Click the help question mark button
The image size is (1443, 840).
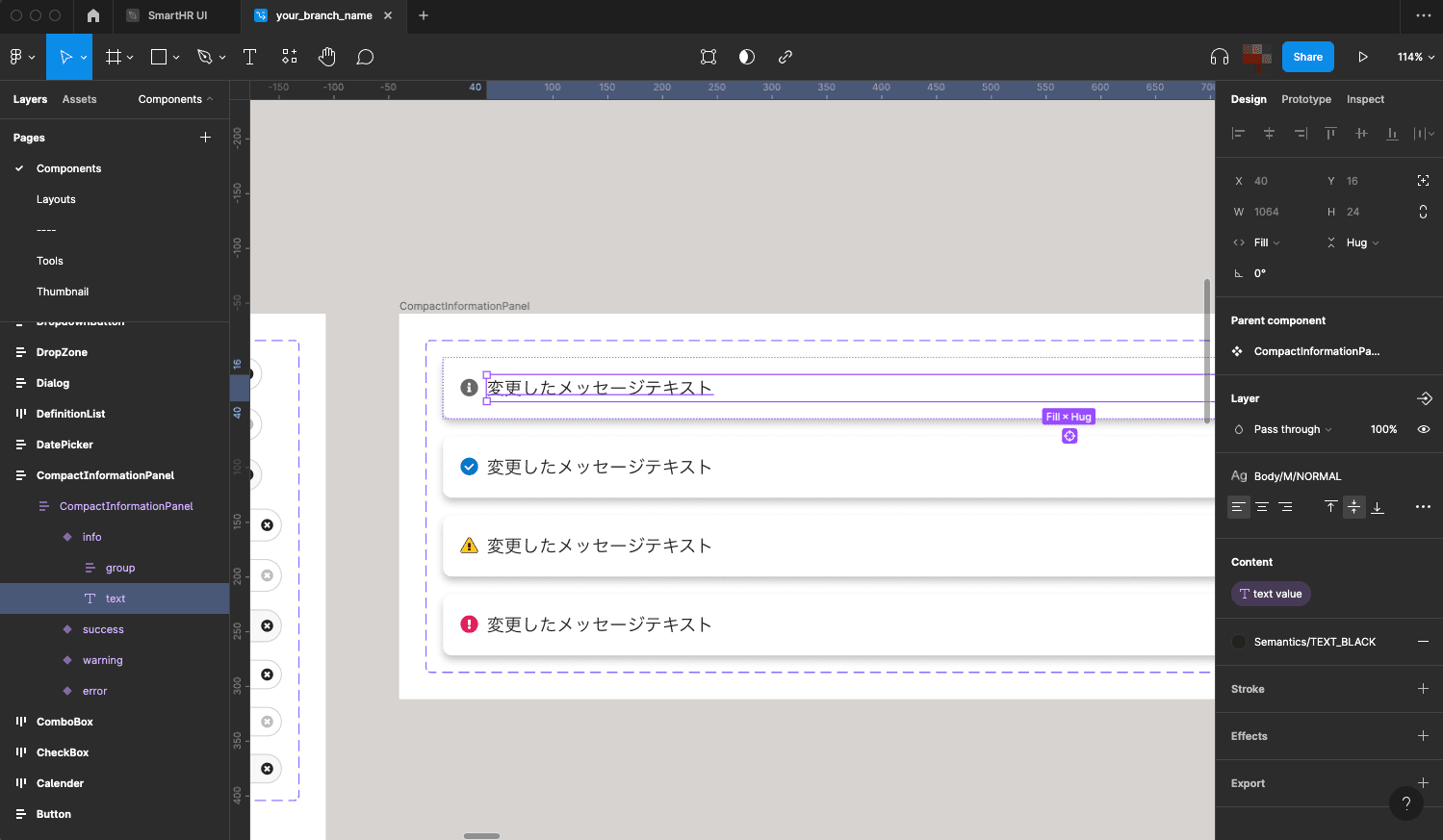point(1405,803)
